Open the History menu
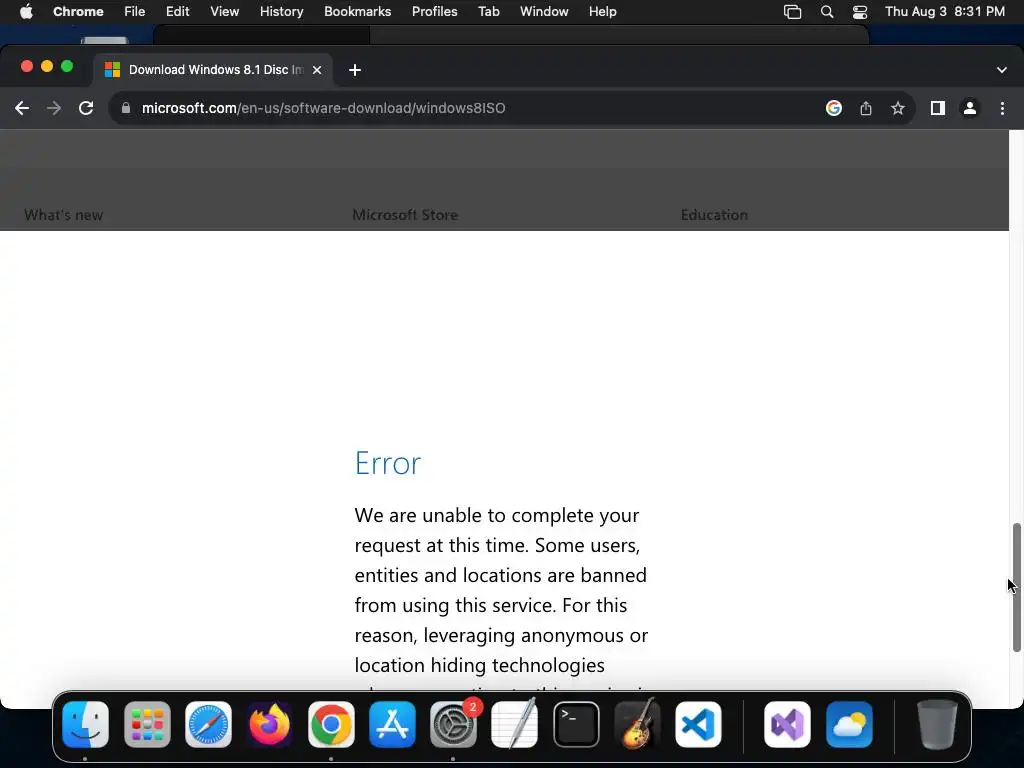The width and height of the screenshot is (1024, 768). point(281,11)
